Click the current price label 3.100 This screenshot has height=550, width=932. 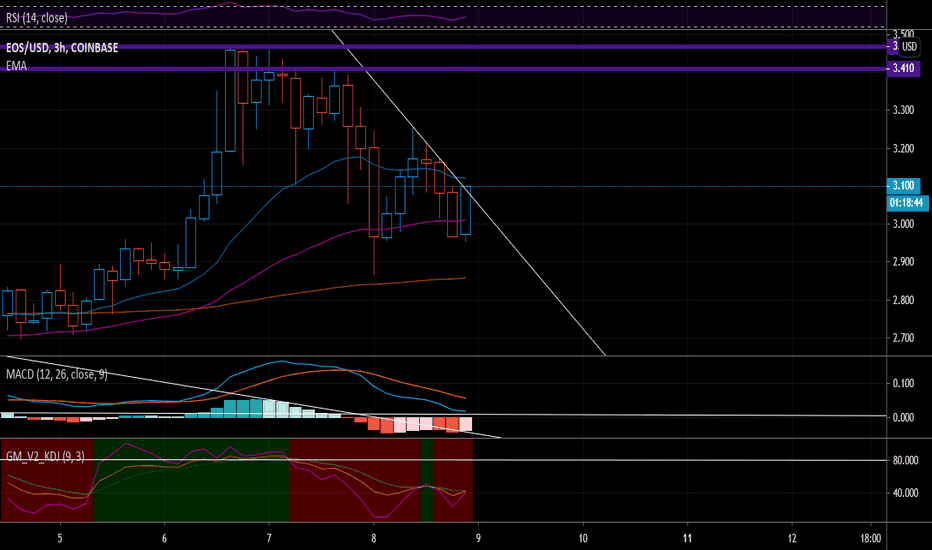click(x=903, y=186)
